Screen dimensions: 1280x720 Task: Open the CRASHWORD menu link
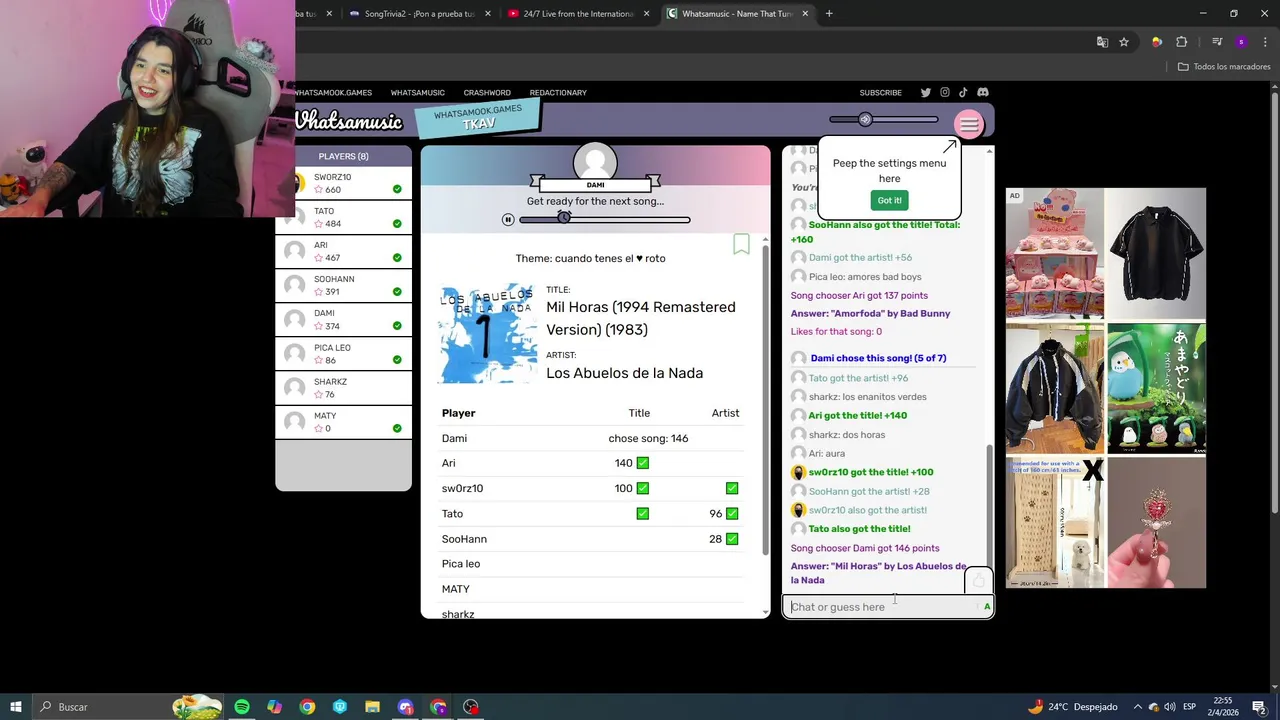click(487, 93)
